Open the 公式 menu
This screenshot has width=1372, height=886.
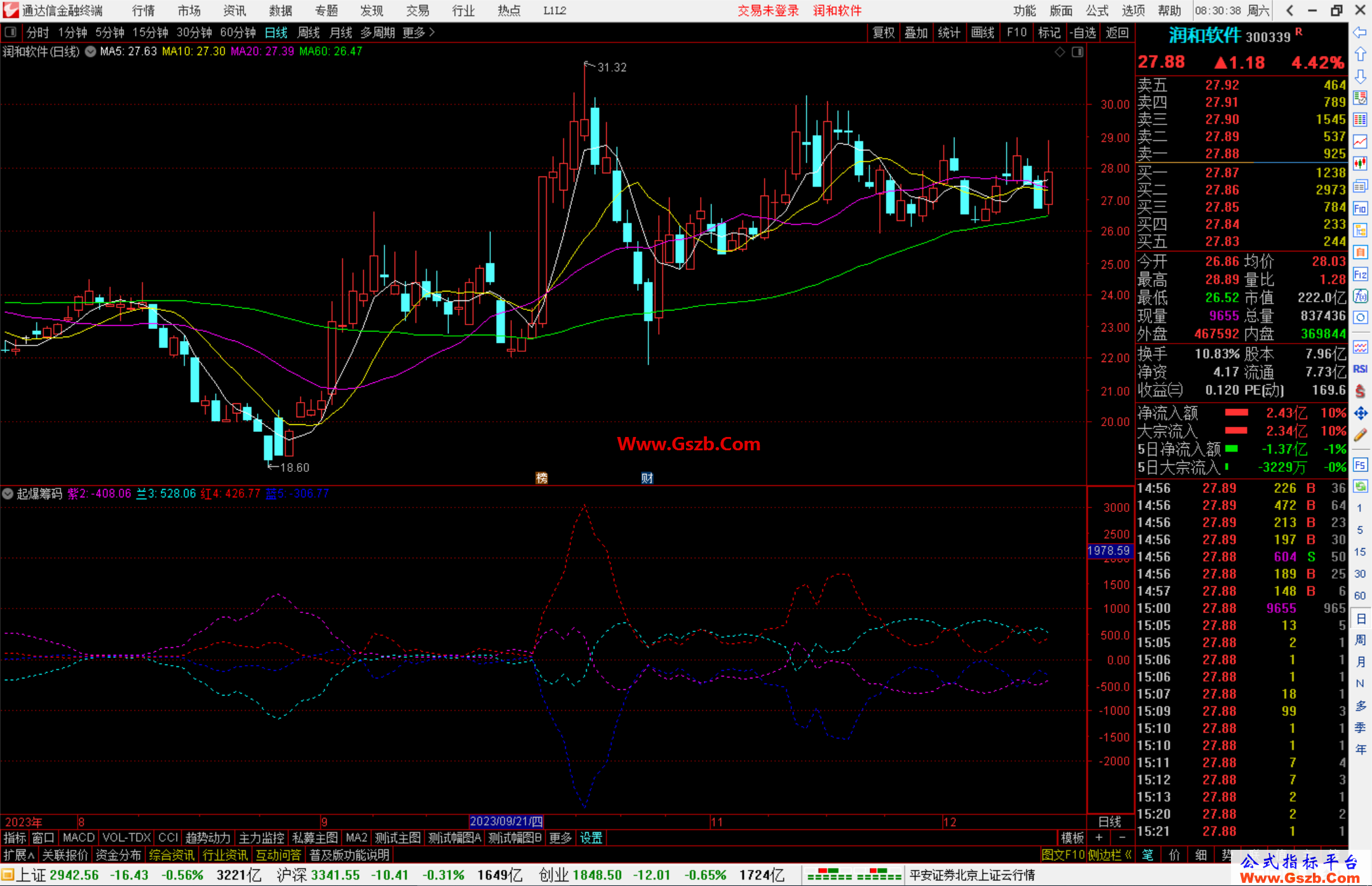(x=1097, y=11)
